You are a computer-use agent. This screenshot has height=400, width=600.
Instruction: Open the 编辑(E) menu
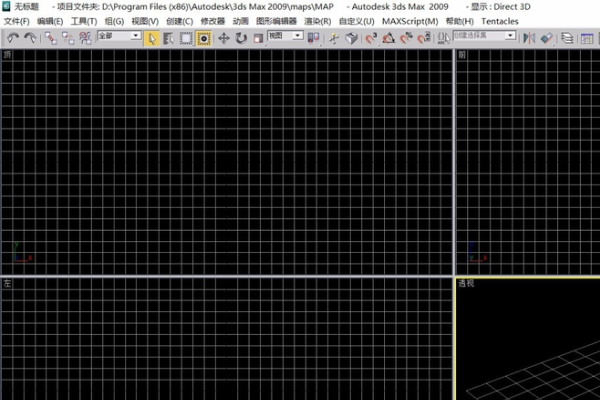coord(50,21)
